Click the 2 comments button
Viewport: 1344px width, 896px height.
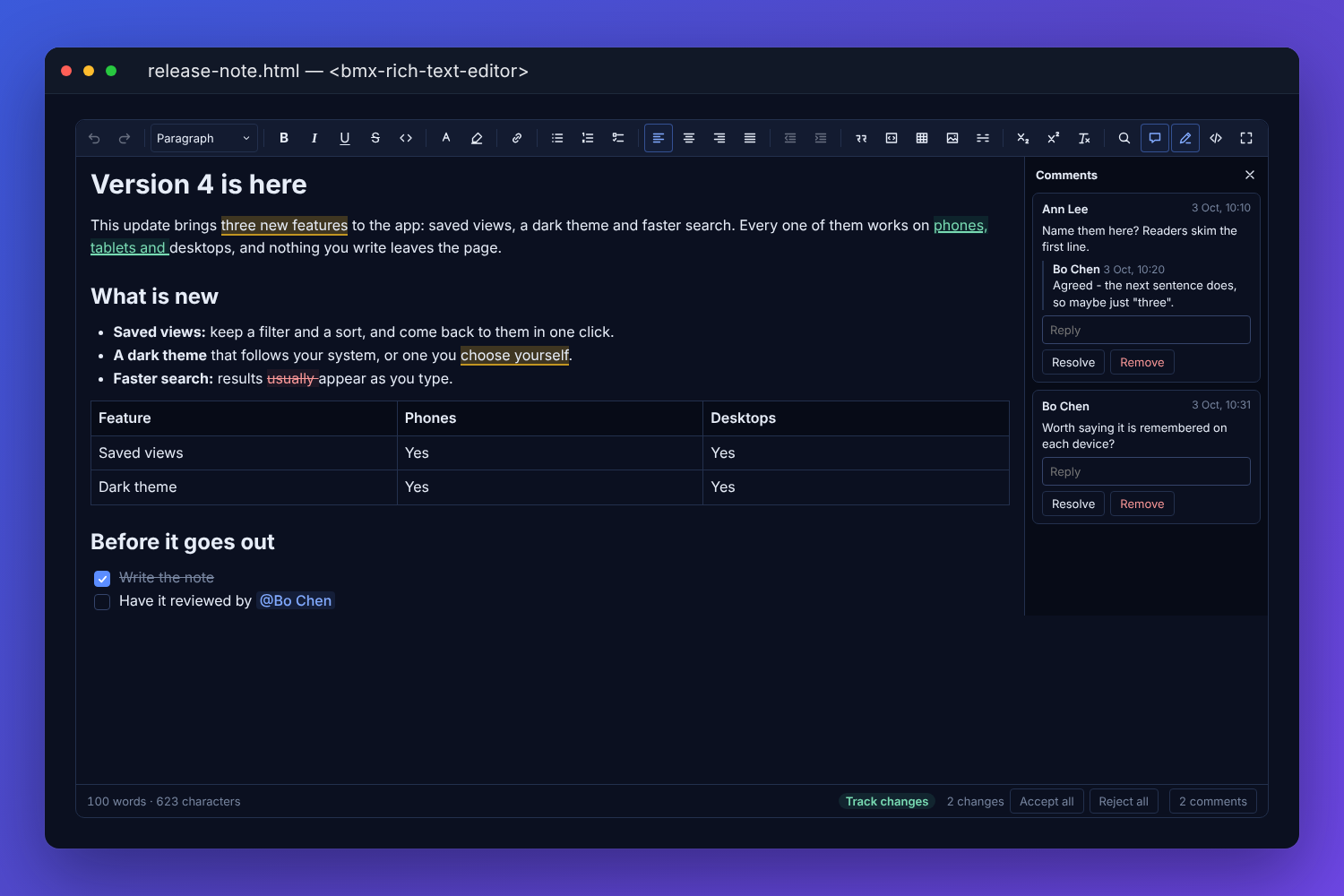point(1213,801)
